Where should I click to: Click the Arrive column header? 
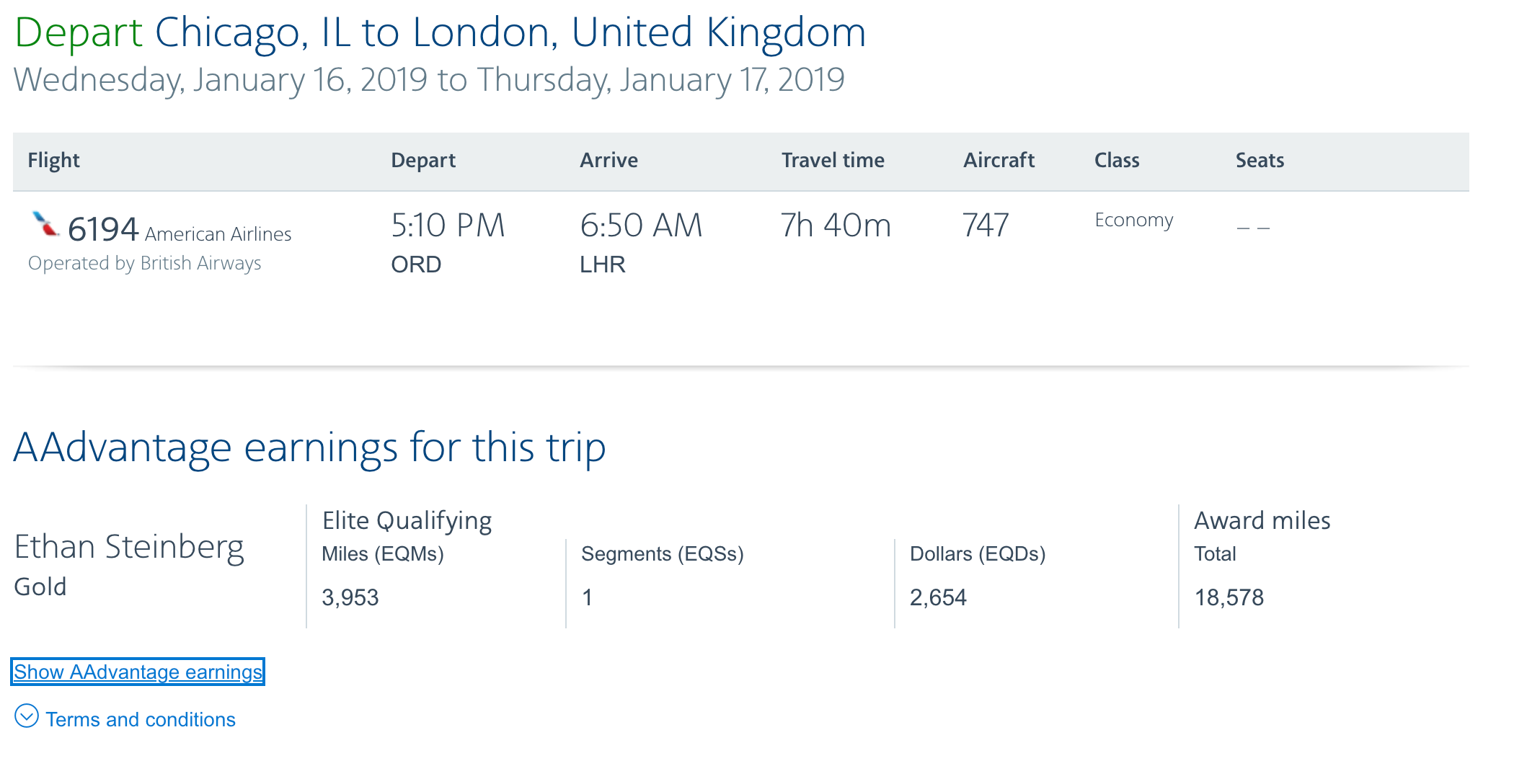click(x=608, y=160)
